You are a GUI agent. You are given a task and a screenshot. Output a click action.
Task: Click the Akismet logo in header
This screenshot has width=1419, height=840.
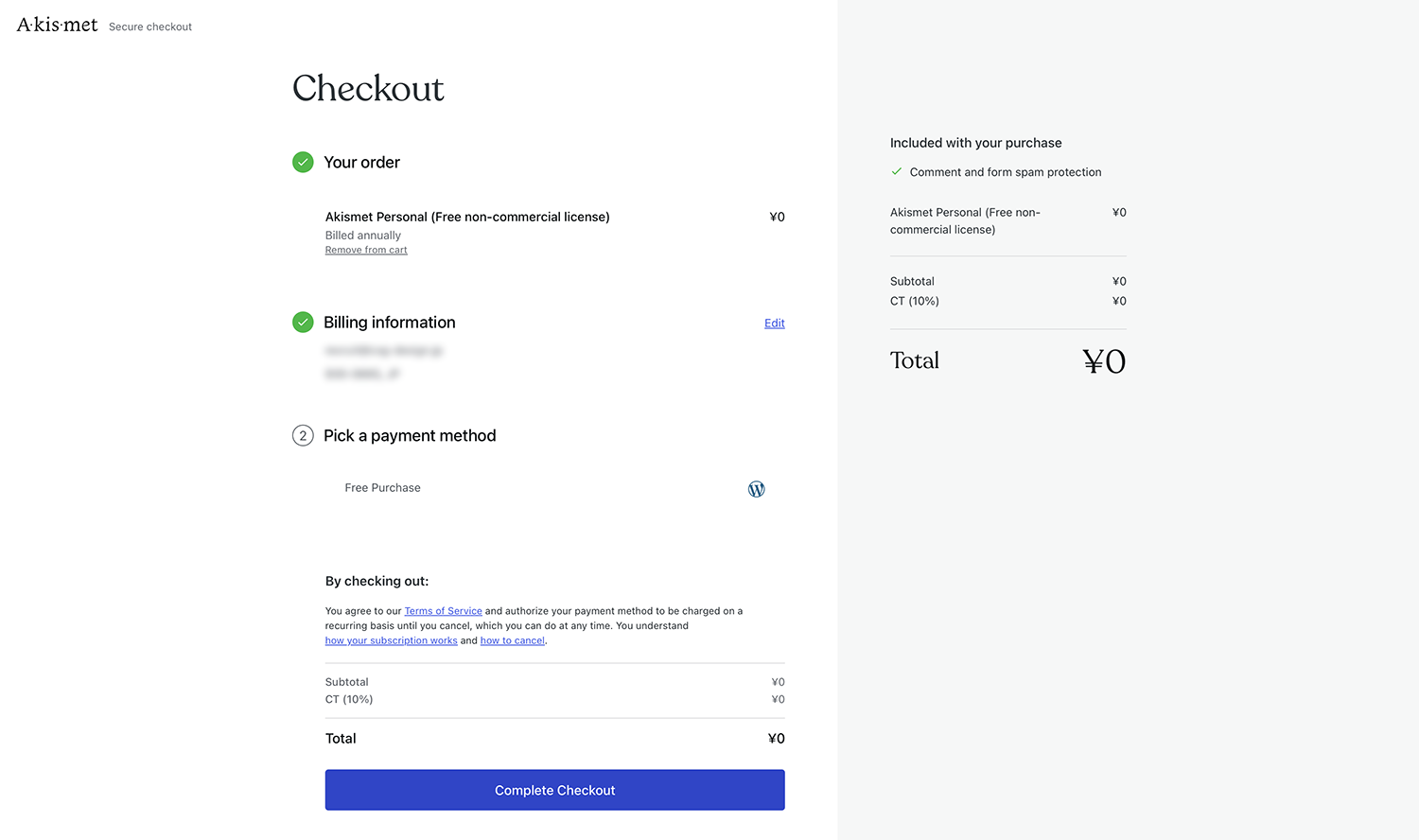coord(57,25)
